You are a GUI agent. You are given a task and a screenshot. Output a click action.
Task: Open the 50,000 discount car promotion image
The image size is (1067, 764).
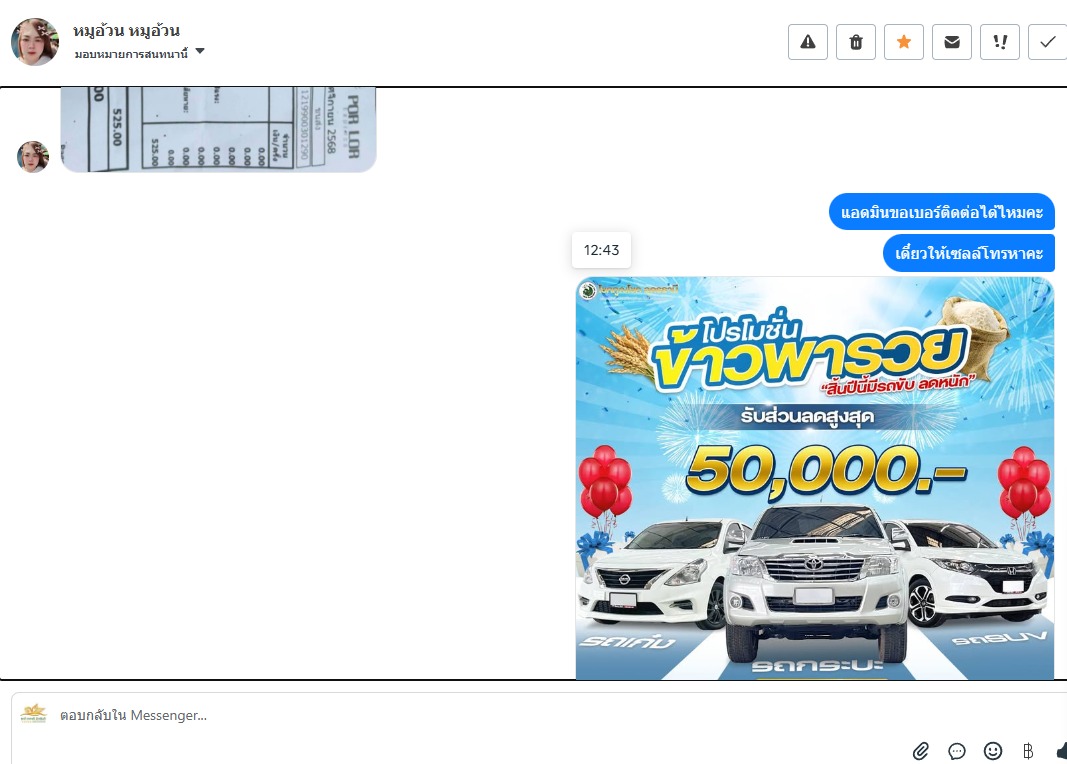click(815, 478)
